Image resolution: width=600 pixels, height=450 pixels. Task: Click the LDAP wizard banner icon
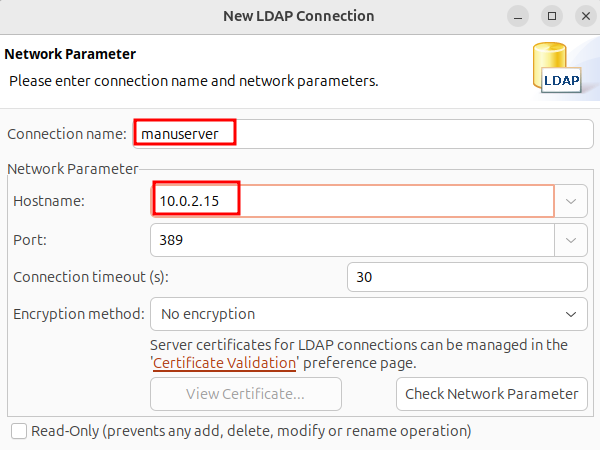pos(559,68)
